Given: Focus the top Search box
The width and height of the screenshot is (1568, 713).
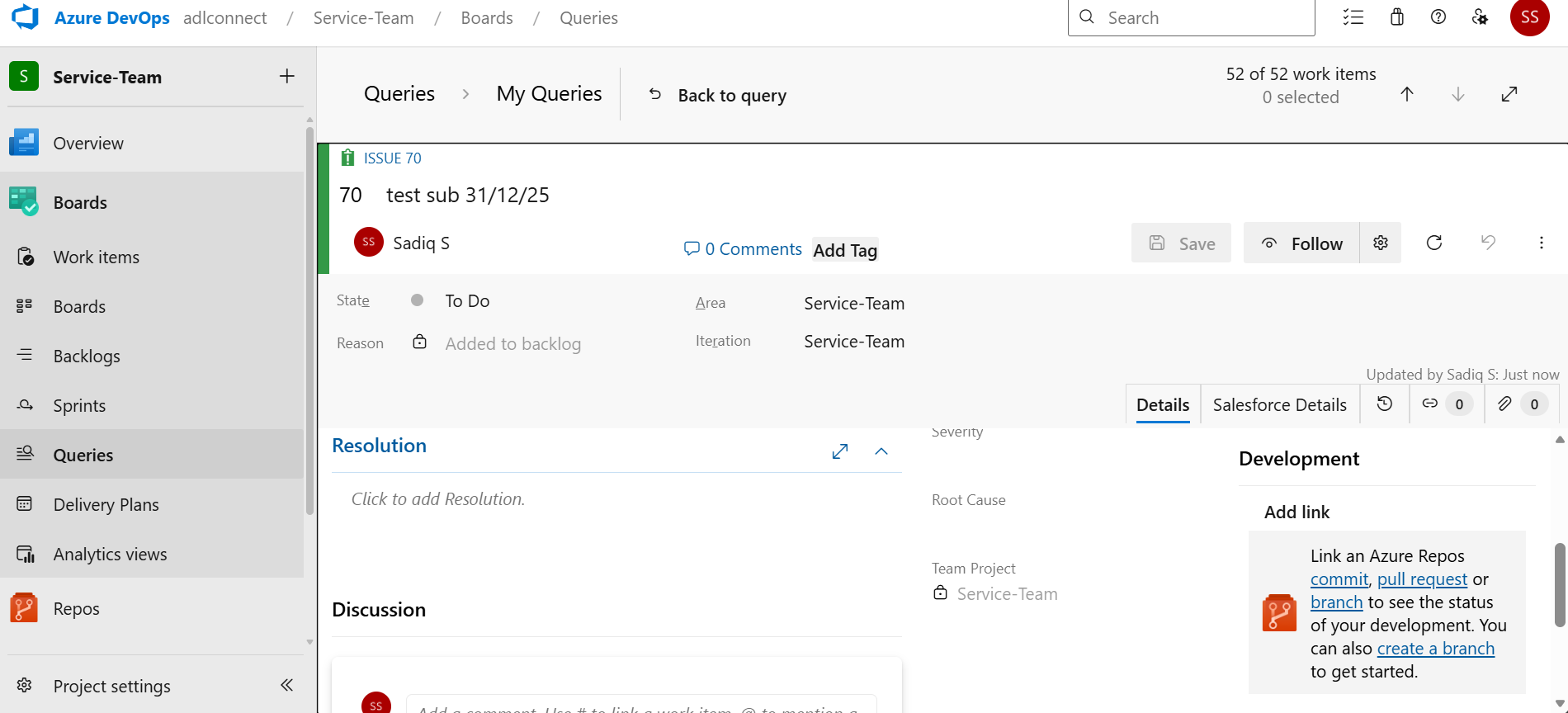Looking at the screenshot, I should (1191, 17).
